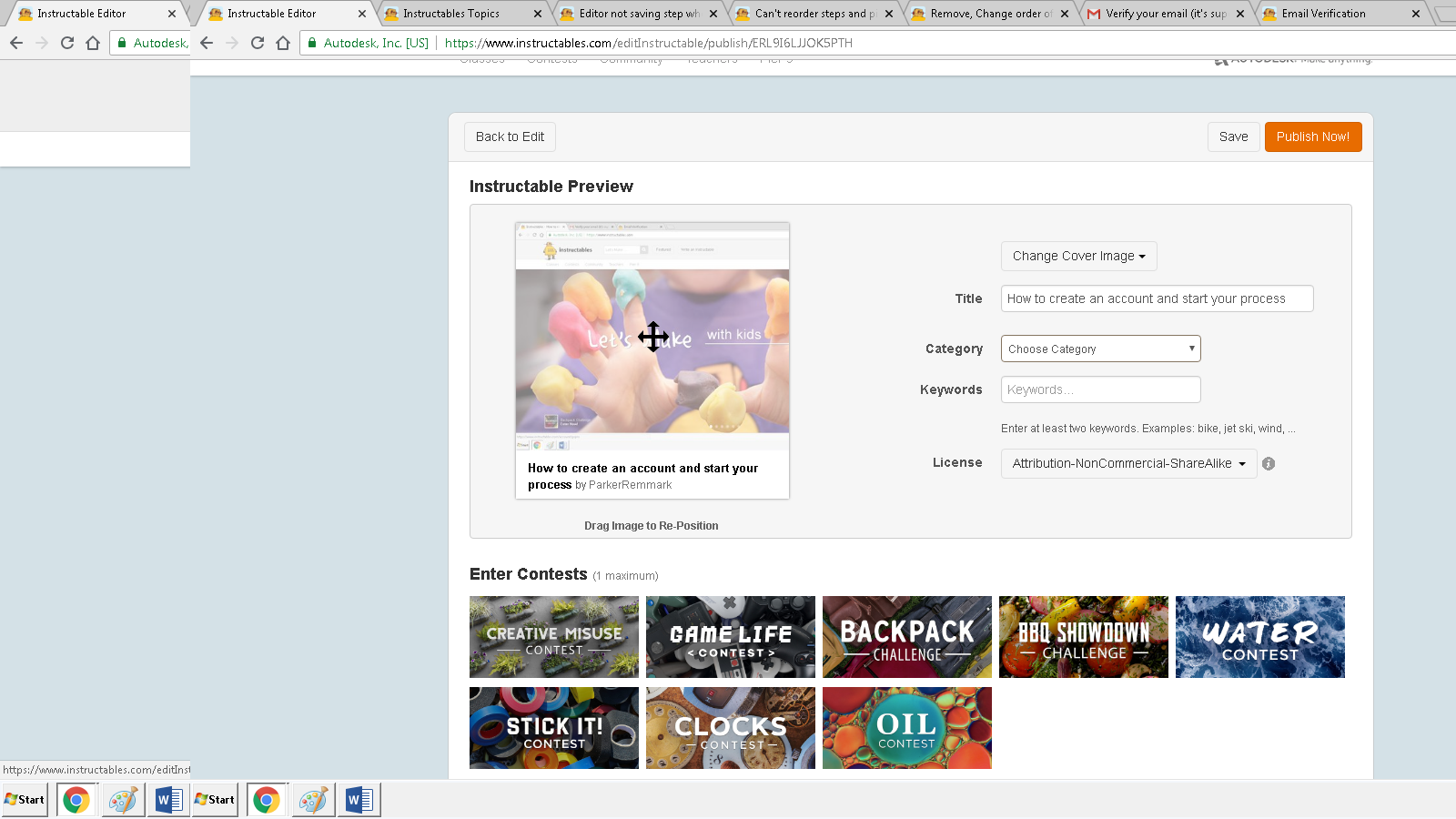Switch to Remove, Change order tab
This screenshot has width=1456, height=819.
(x=989, y=14)
